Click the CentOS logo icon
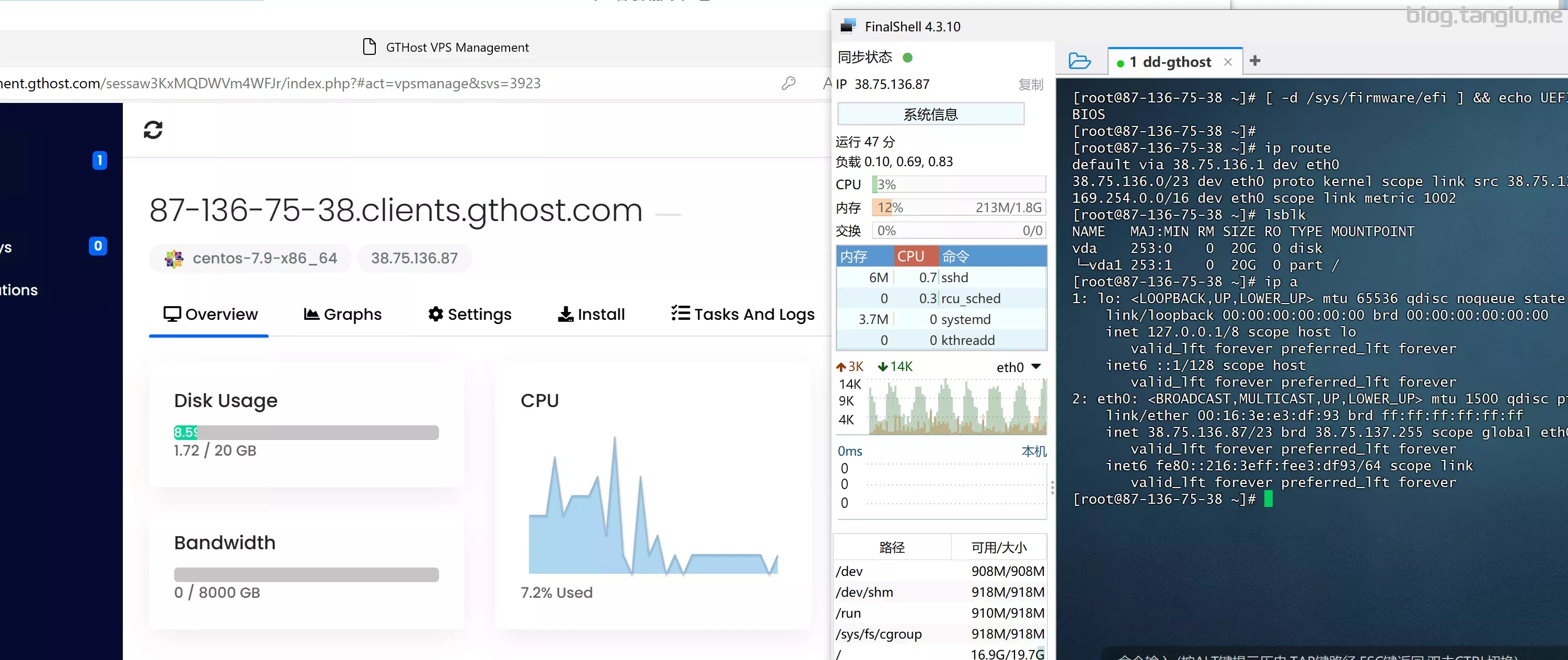Viewport: 1568px width, 660px height. pyautogui.click(x=174, y=259)
